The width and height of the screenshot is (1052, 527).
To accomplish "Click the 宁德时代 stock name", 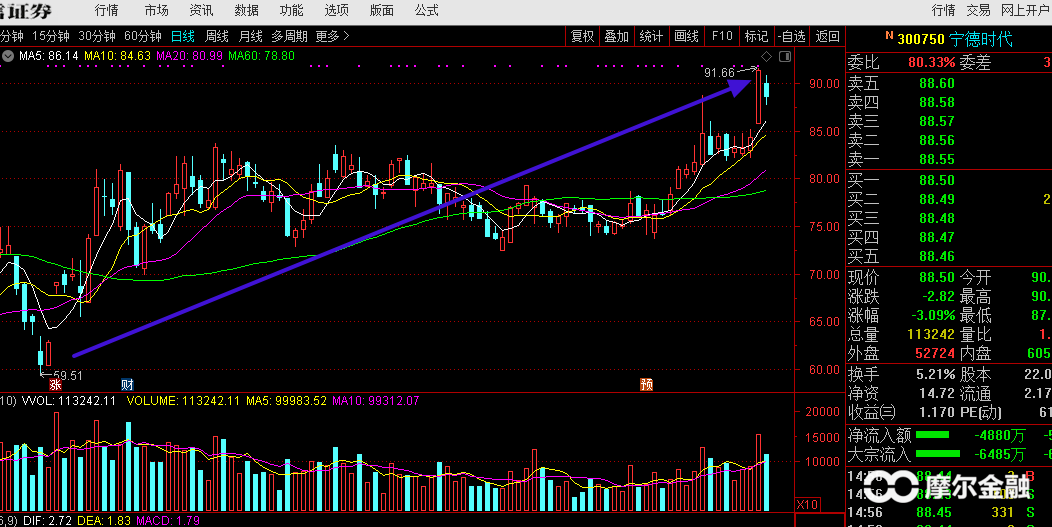I will click(981, 39).
